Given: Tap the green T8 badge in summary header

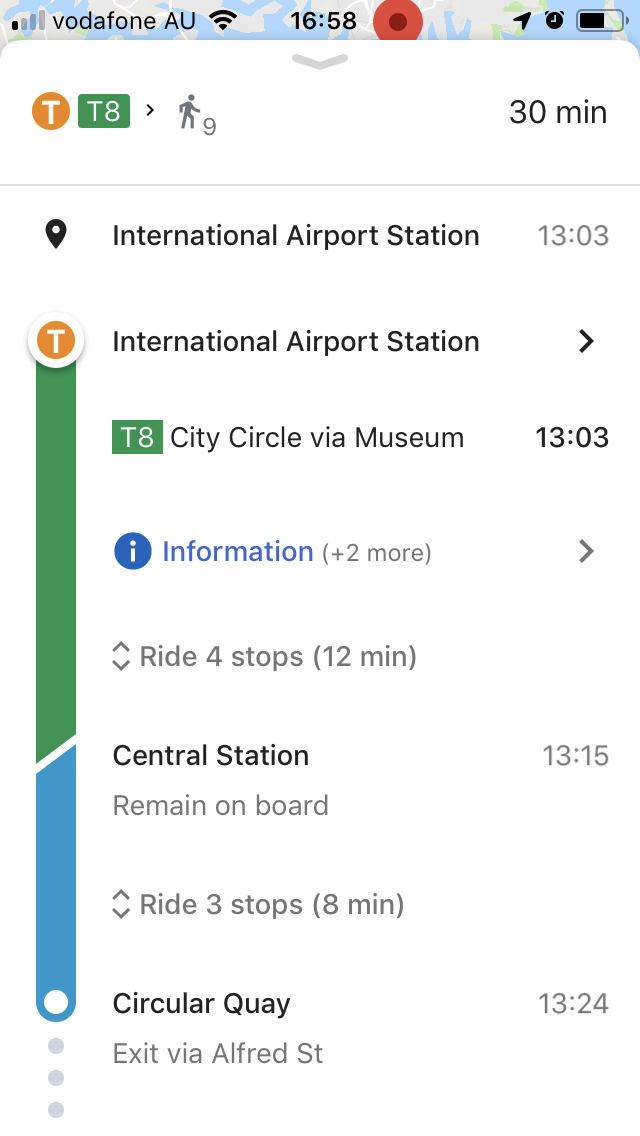Looking at the screenshot, I should 104,111.
